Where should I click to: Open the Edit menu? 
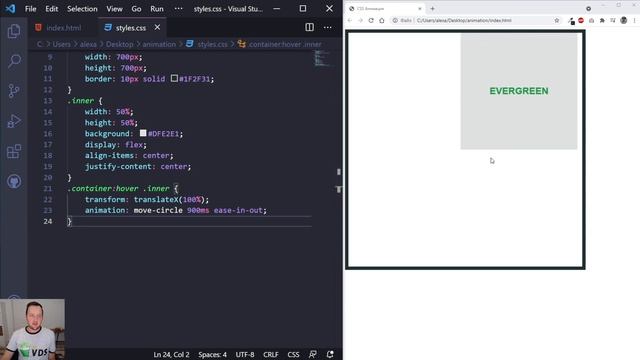point(51,9)
